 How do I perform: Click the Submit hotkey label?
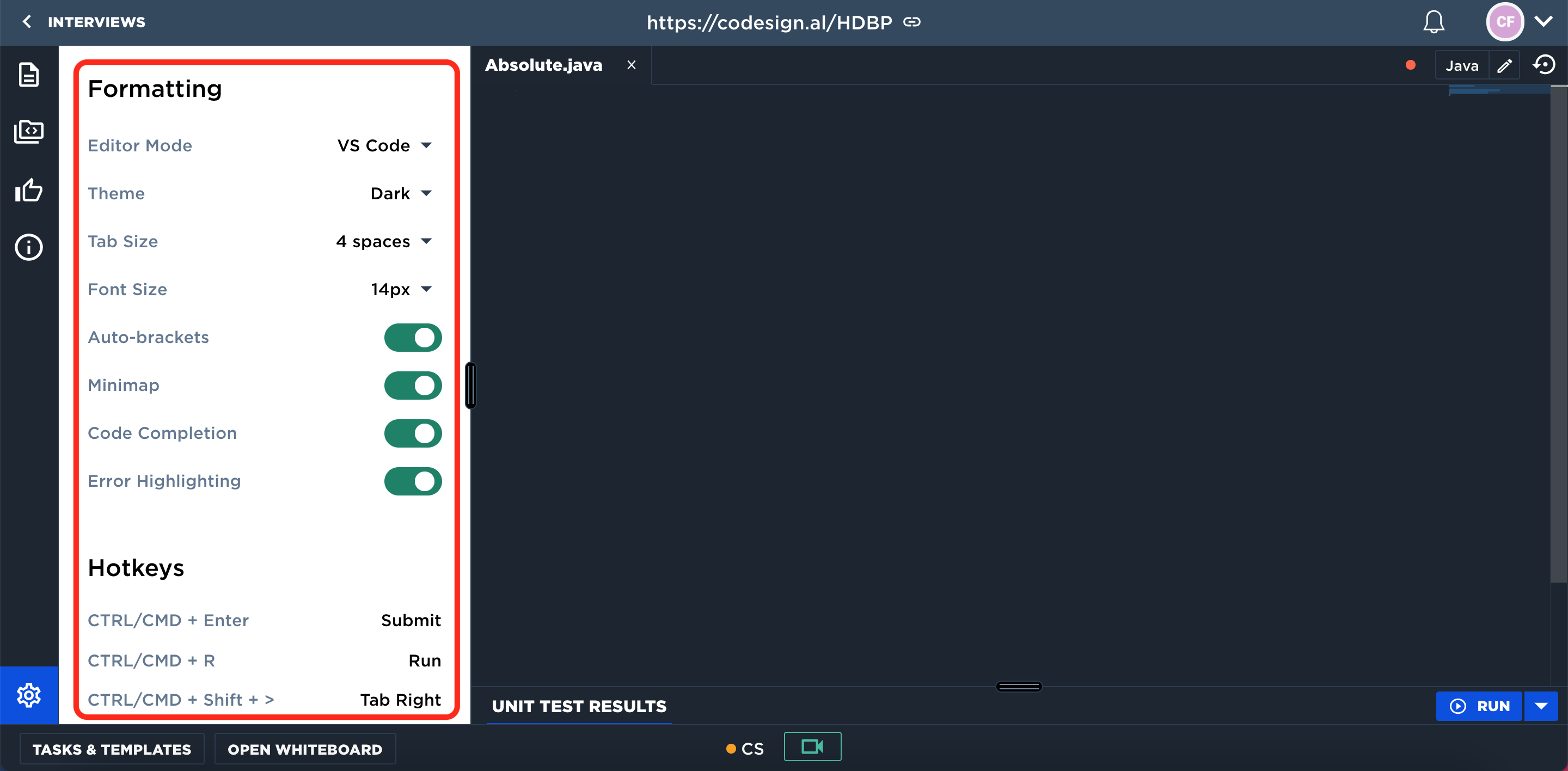click(x=411, y=621)
